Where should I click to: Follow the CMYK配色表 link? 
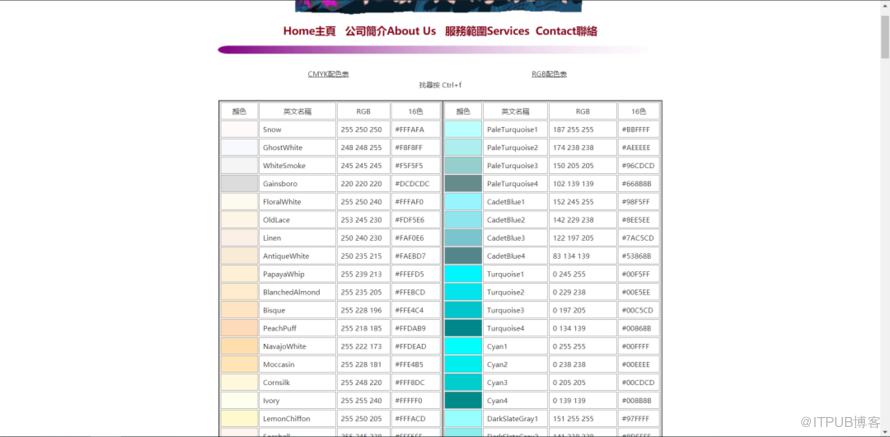click(x=328, y=74)
